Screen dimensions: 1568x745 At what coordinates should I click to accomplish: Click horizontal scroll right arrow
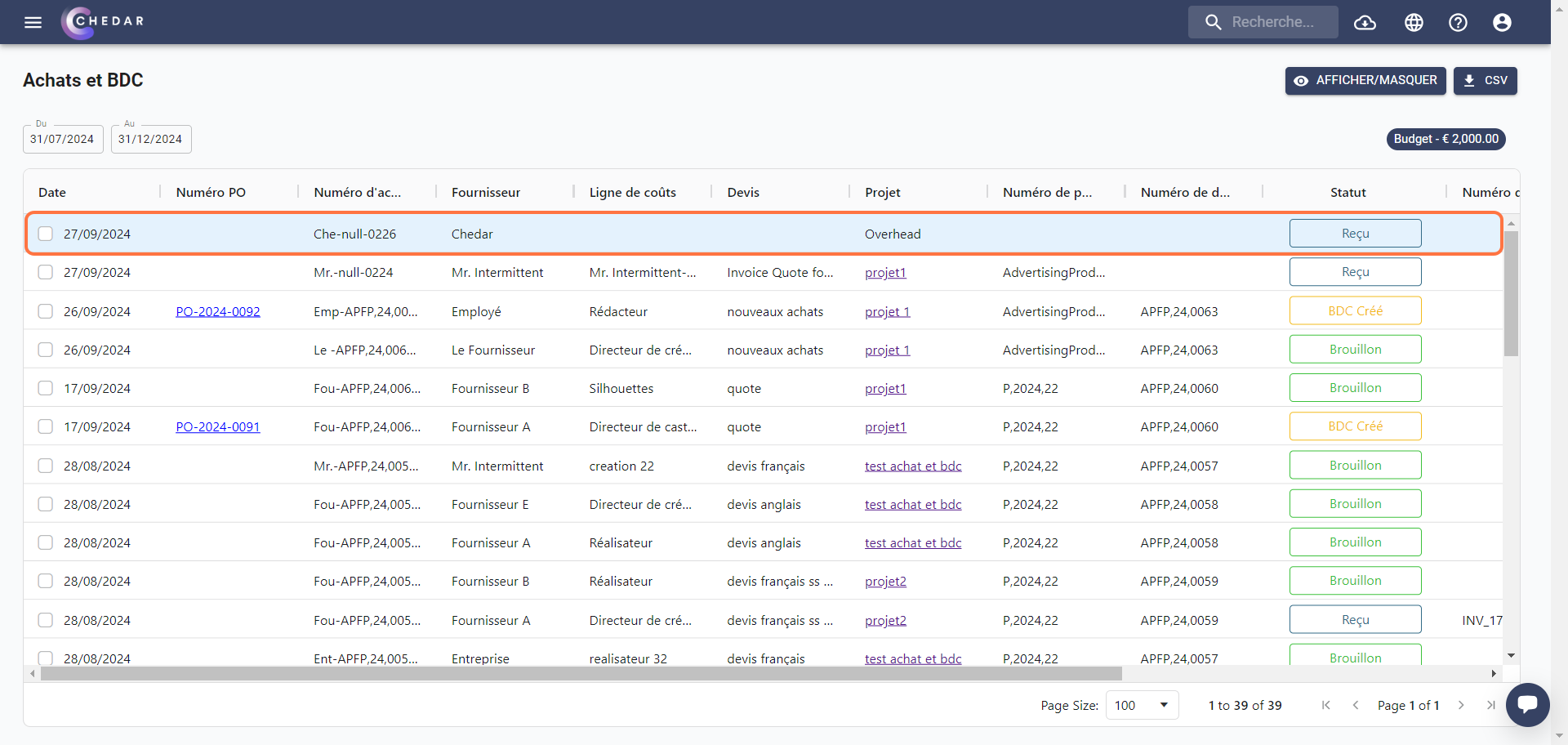1494,673
